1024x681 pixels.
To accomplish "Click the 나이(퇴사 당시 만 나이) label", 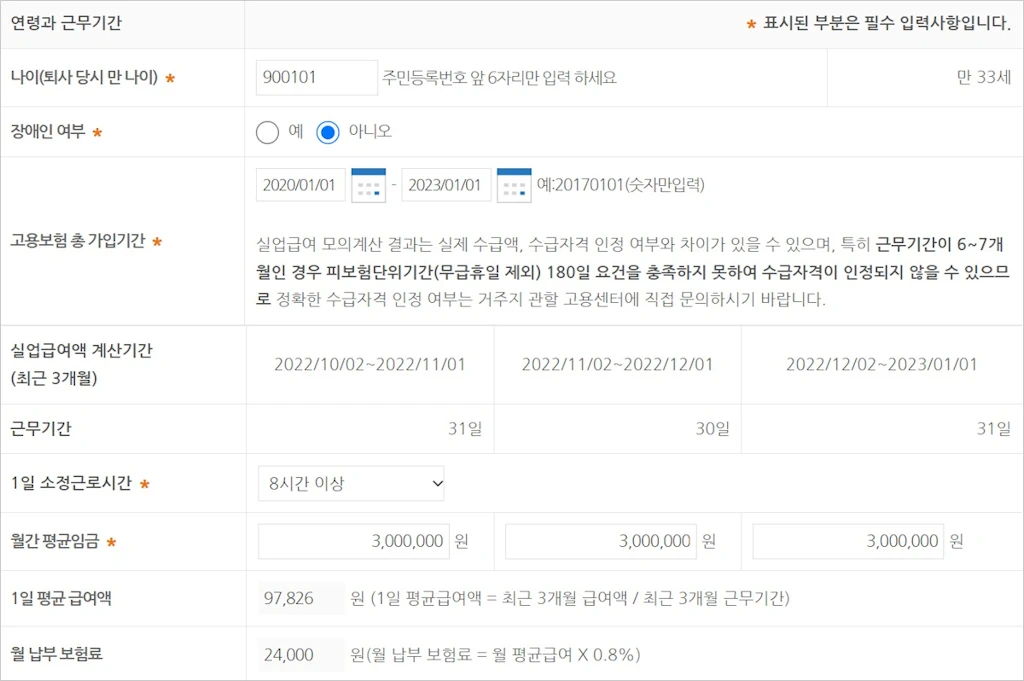I will 84,78.
